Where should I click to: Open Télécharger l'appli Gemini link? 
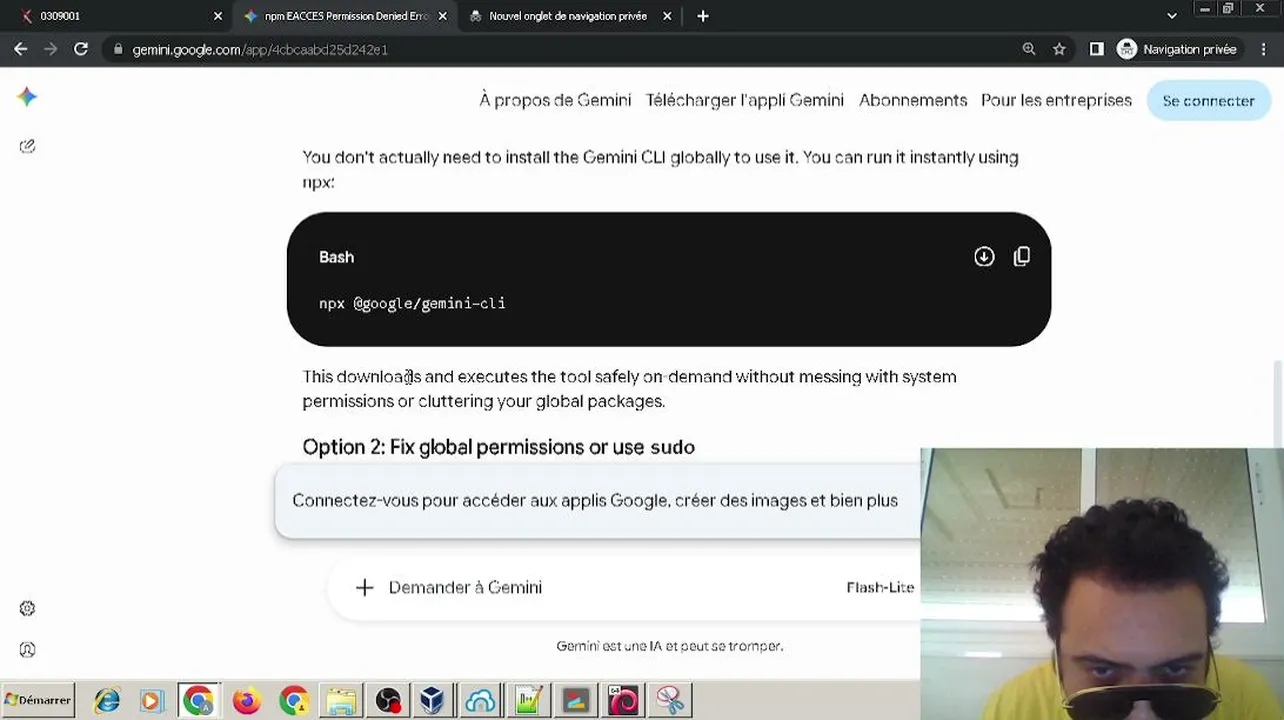pos(745,100)
